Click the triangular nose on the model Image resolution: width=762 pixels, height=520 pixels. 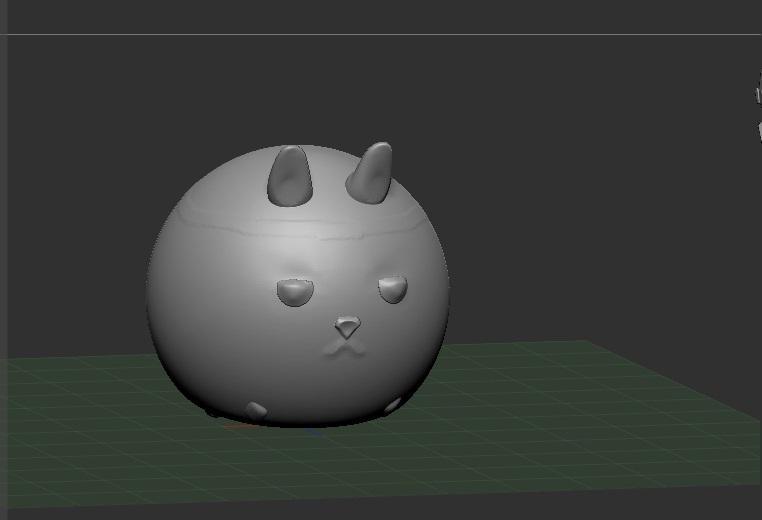click(x=347, y=328)
